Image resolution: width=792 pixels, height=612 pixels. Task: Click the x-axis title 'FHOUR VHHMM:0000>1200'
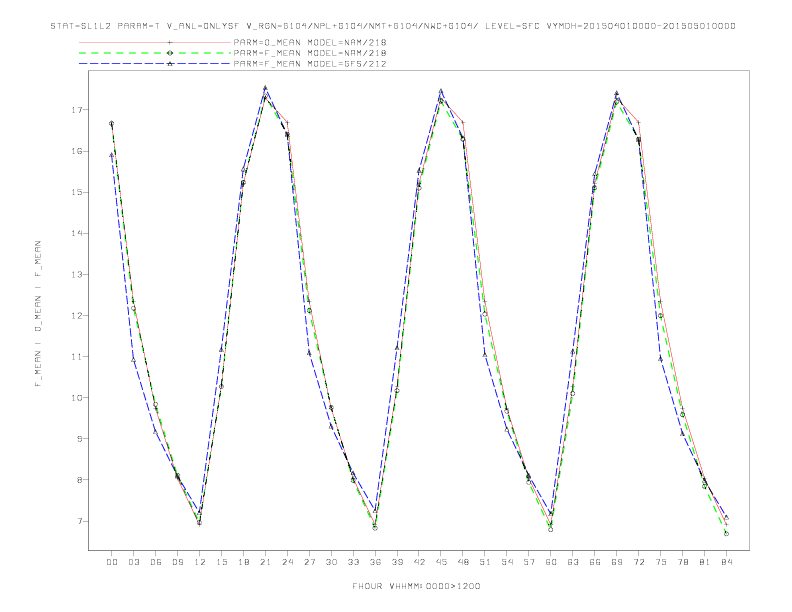point(416,586)
